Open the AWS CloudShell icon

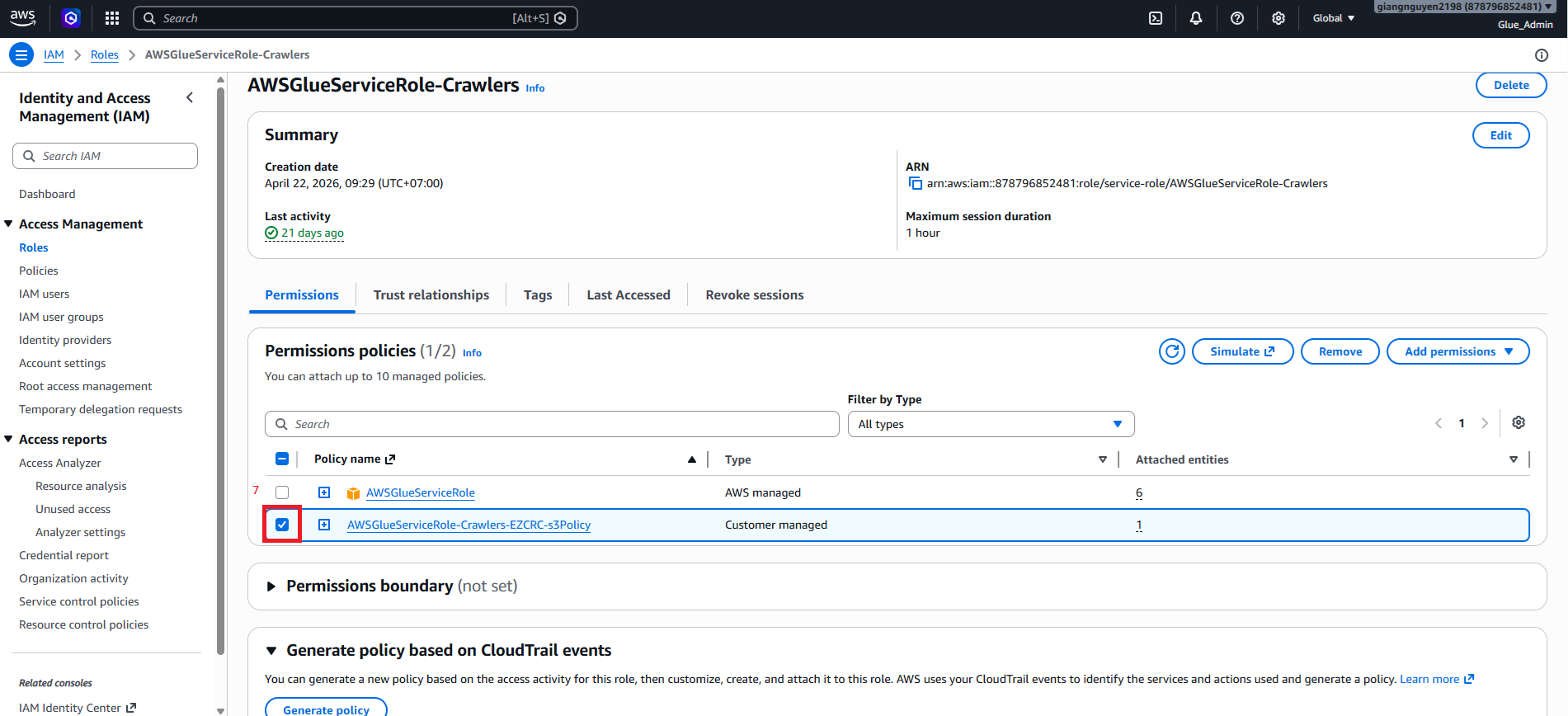pos(1156,18)
